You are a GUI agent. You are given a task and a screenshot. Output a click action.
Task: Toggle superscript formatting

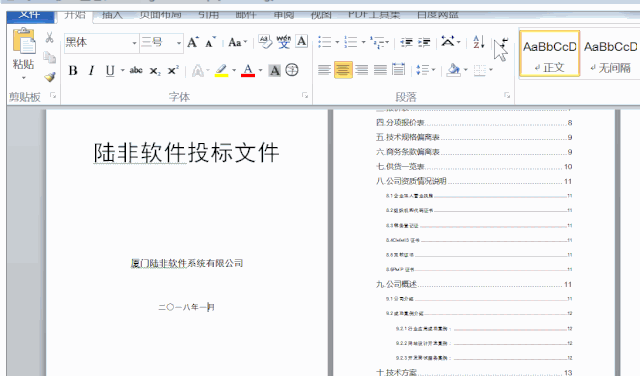[x=173, y=70]
